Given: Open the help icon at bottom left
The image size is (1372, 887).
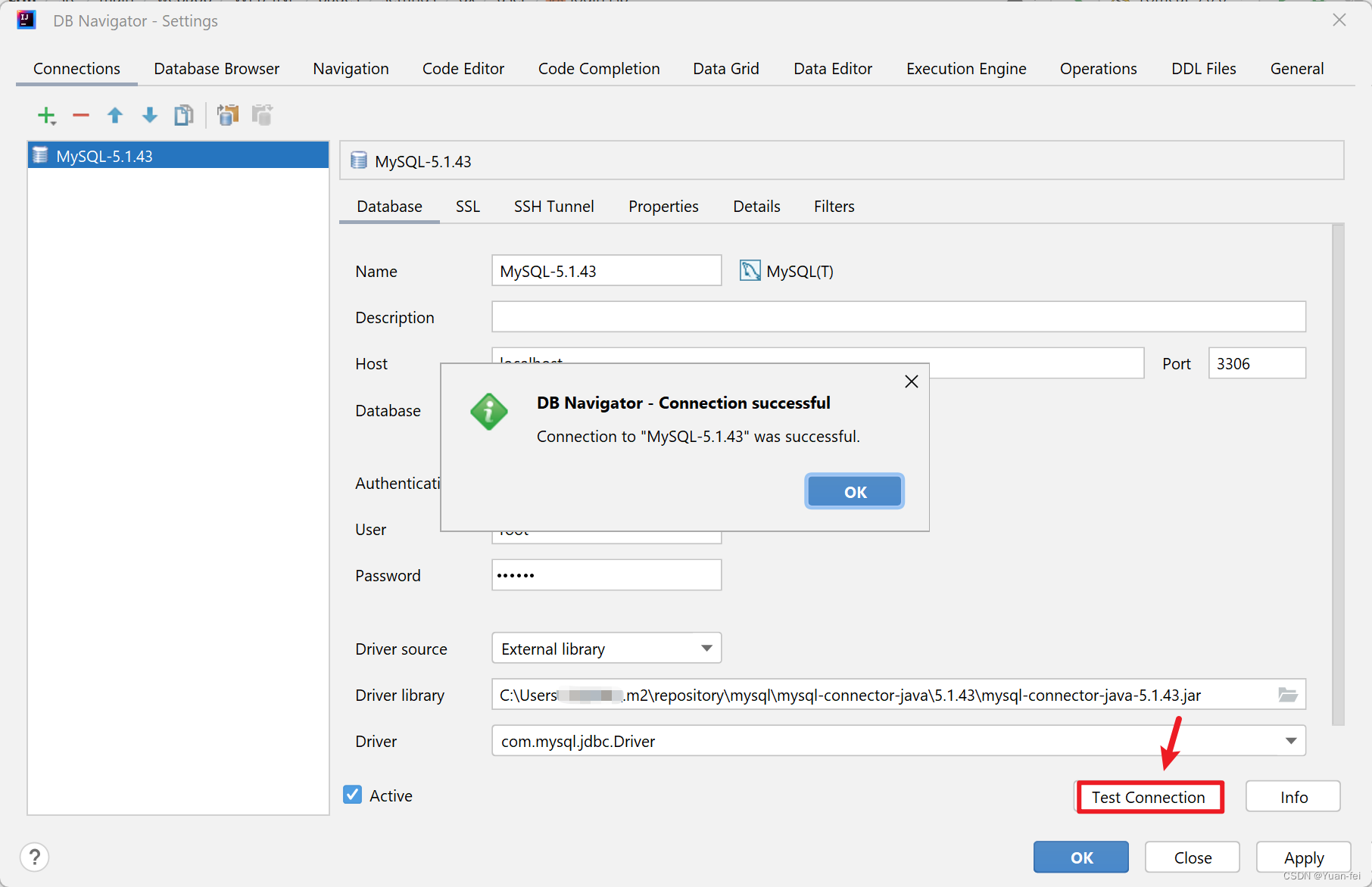Looking at the screenshot, I should pos(34,857).
